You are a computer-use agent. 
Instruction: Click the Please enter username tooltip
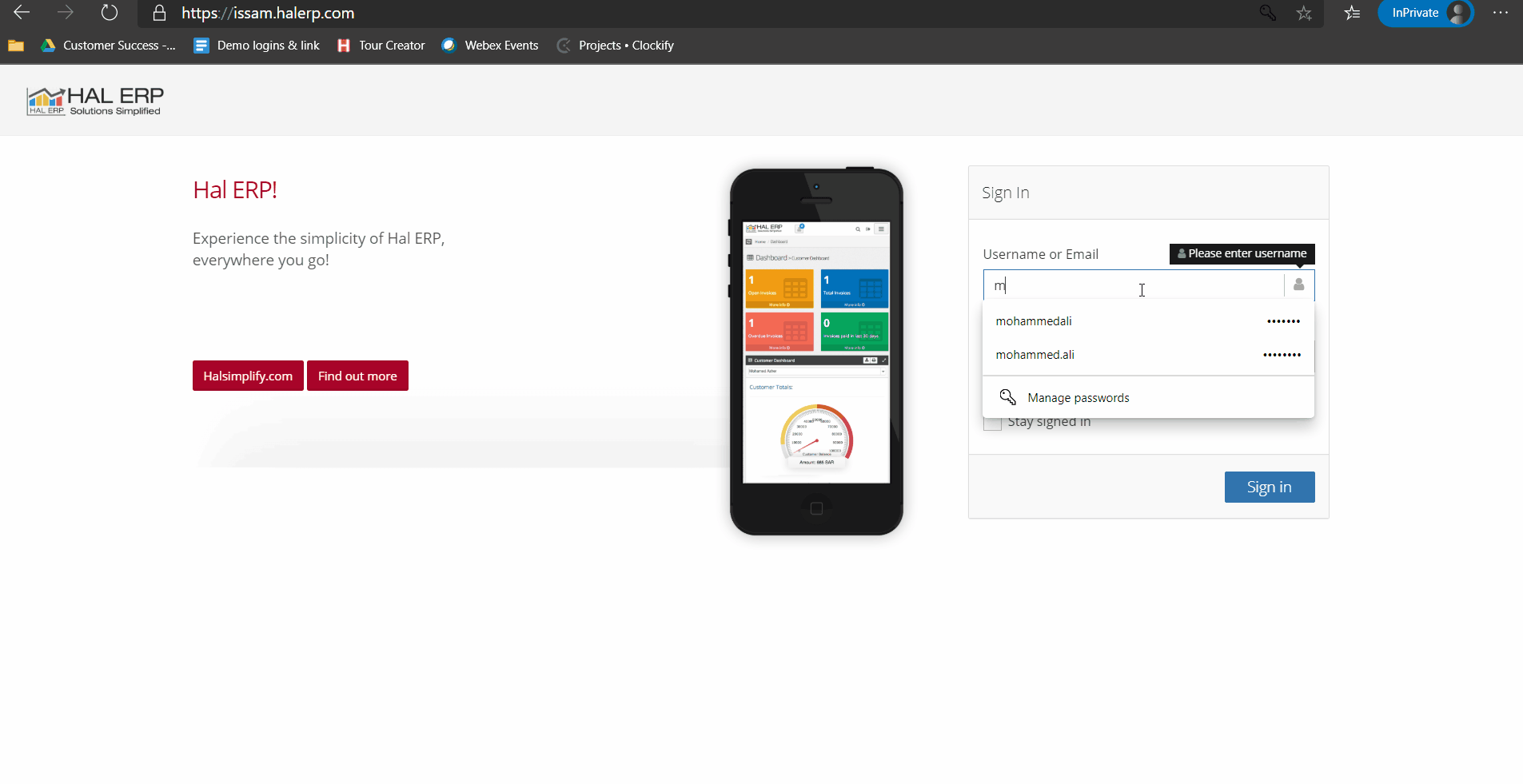click(x=1242, y=253)
